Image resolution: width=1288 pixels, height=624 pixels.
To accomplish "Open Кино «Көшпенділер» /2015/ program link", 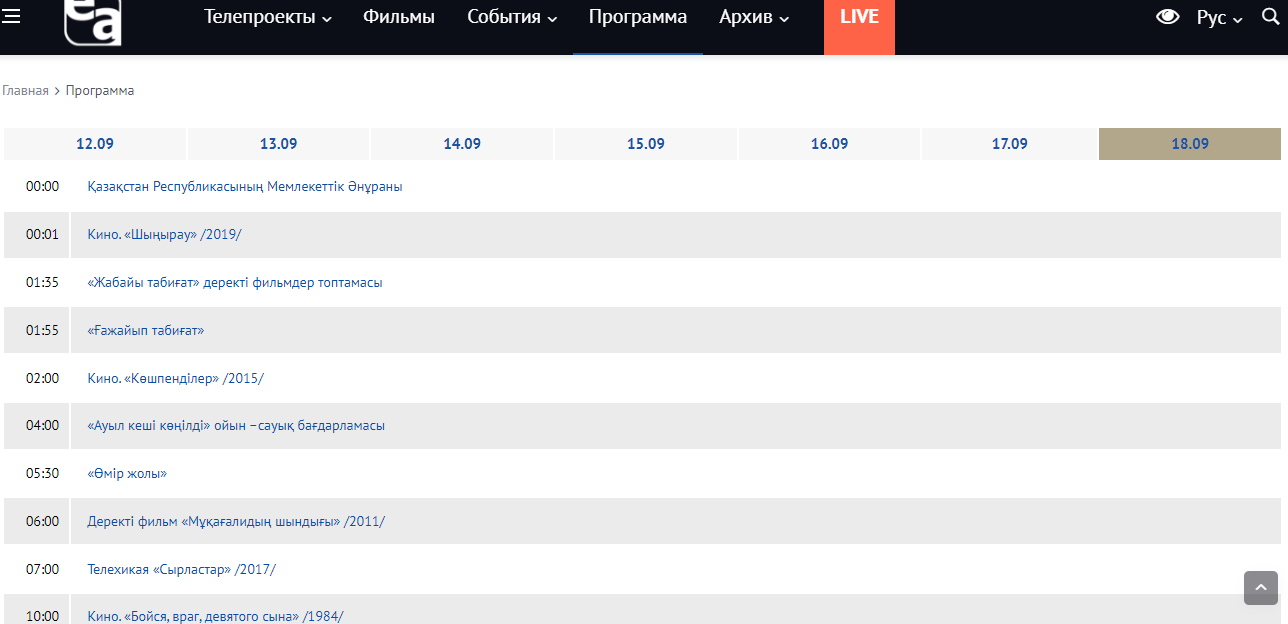I will coord(176,379).
